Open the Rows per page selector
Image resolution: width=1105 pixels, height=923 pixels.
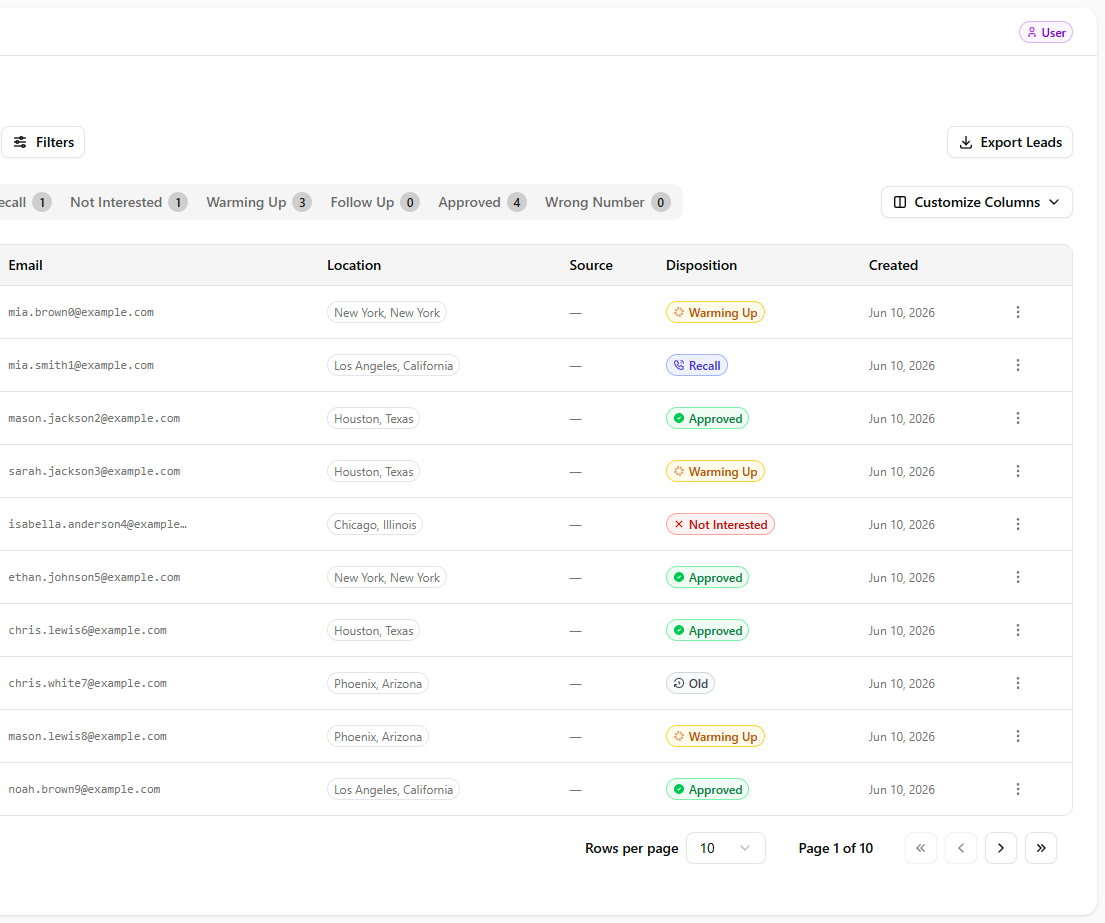click(725, 848)
